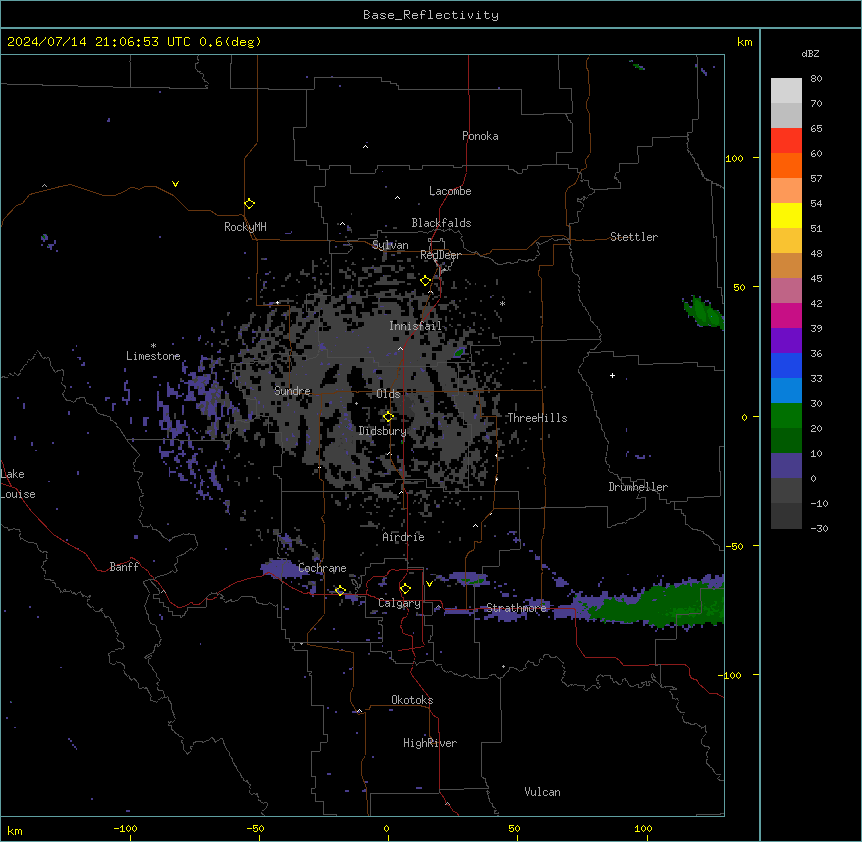The width and height of the screenshot is (862, 842).
Task: Pick the light blue 30-33 dBZ swatch
Action: (x=786, y=390)
